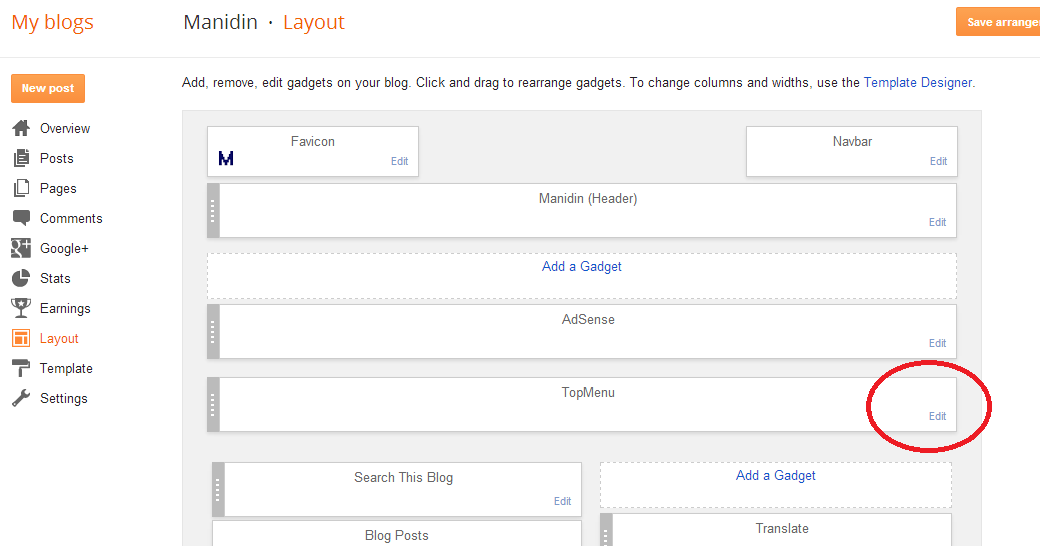1040x546 pixels.
Task: Click the Stats pie chart icon
Action: click(x=21, y=278)
